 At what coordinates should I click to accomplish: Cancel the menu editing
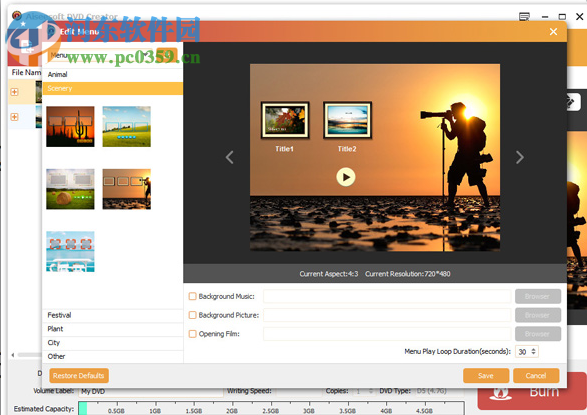coord(536,376)
